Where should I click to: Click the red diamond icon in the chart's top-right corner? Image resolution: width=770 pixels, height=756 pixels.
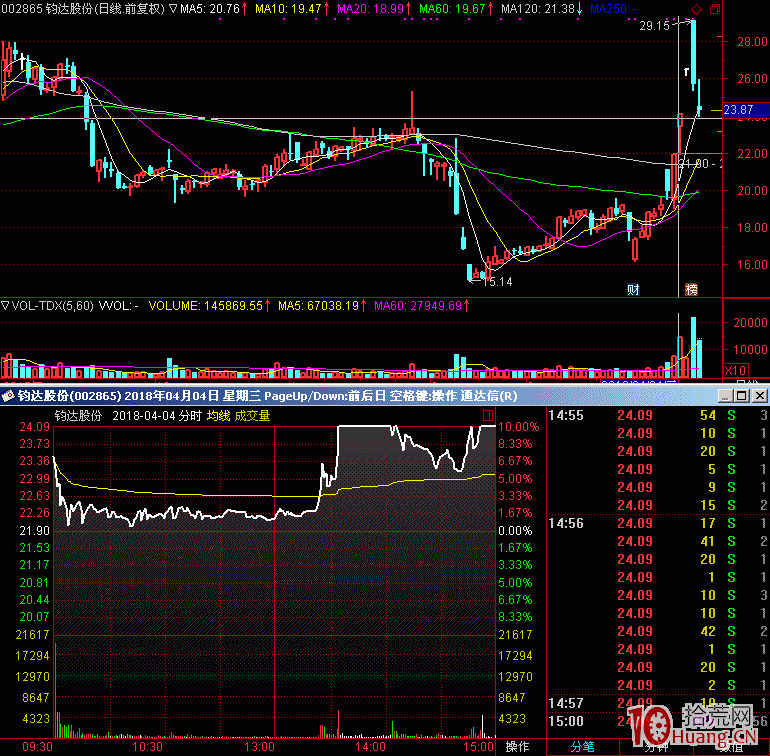[x=696, y=9]
